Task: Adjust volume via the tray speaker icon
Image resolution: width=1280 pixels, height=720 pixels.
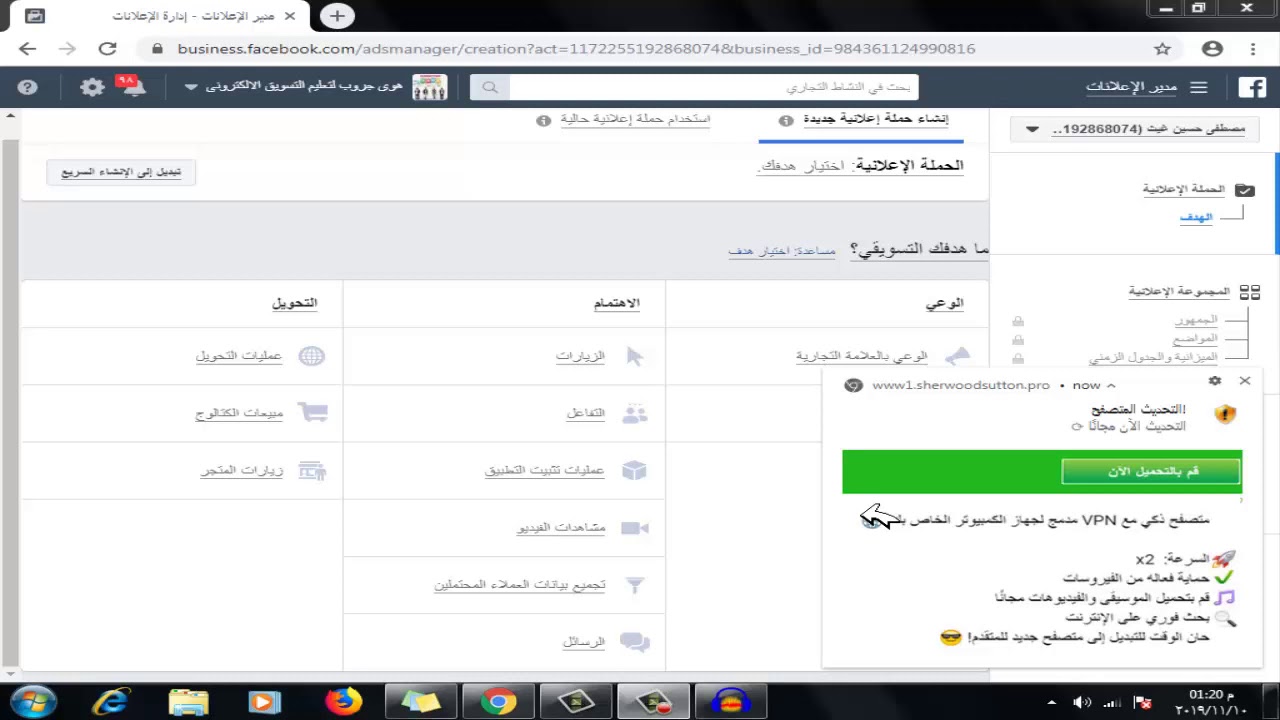Action: point(1081,702)
